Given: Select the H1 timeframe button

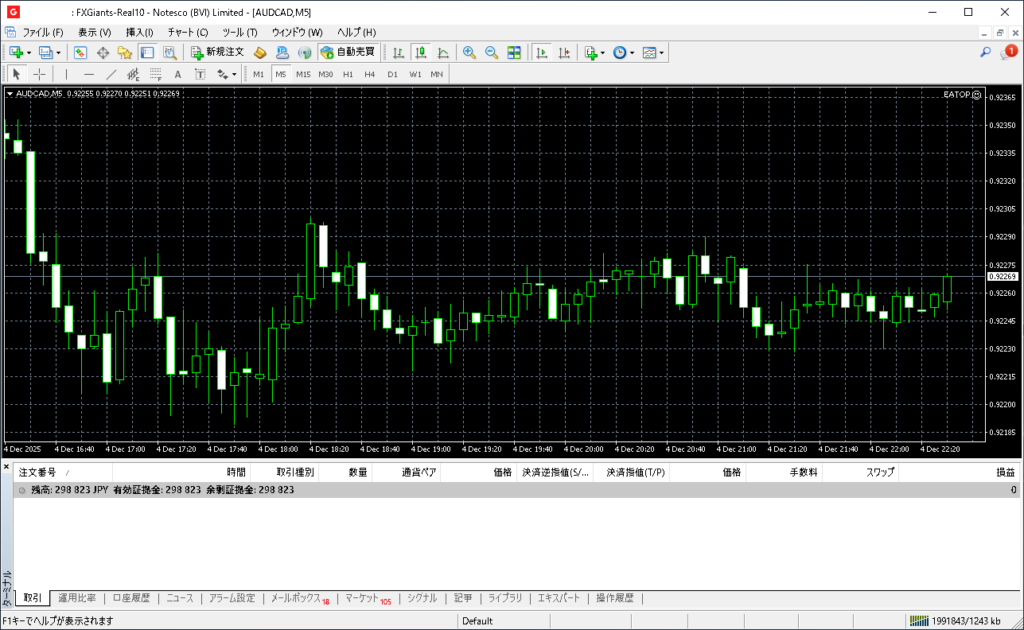Looking at the screenshot, I should click(x=348, y=74).
